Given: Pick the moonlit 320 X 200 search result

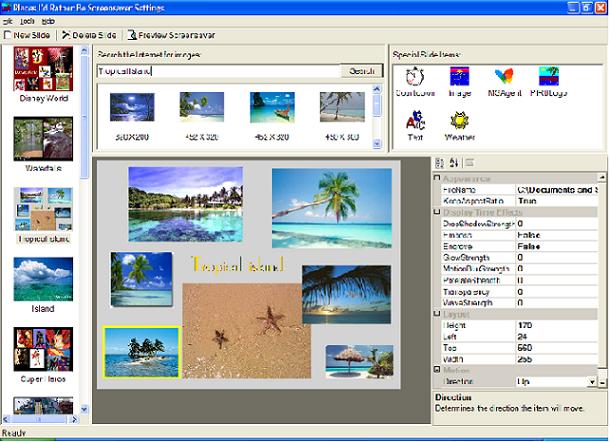Looking at the screenshot, I should pyautogui.click(x=132, y=107).
